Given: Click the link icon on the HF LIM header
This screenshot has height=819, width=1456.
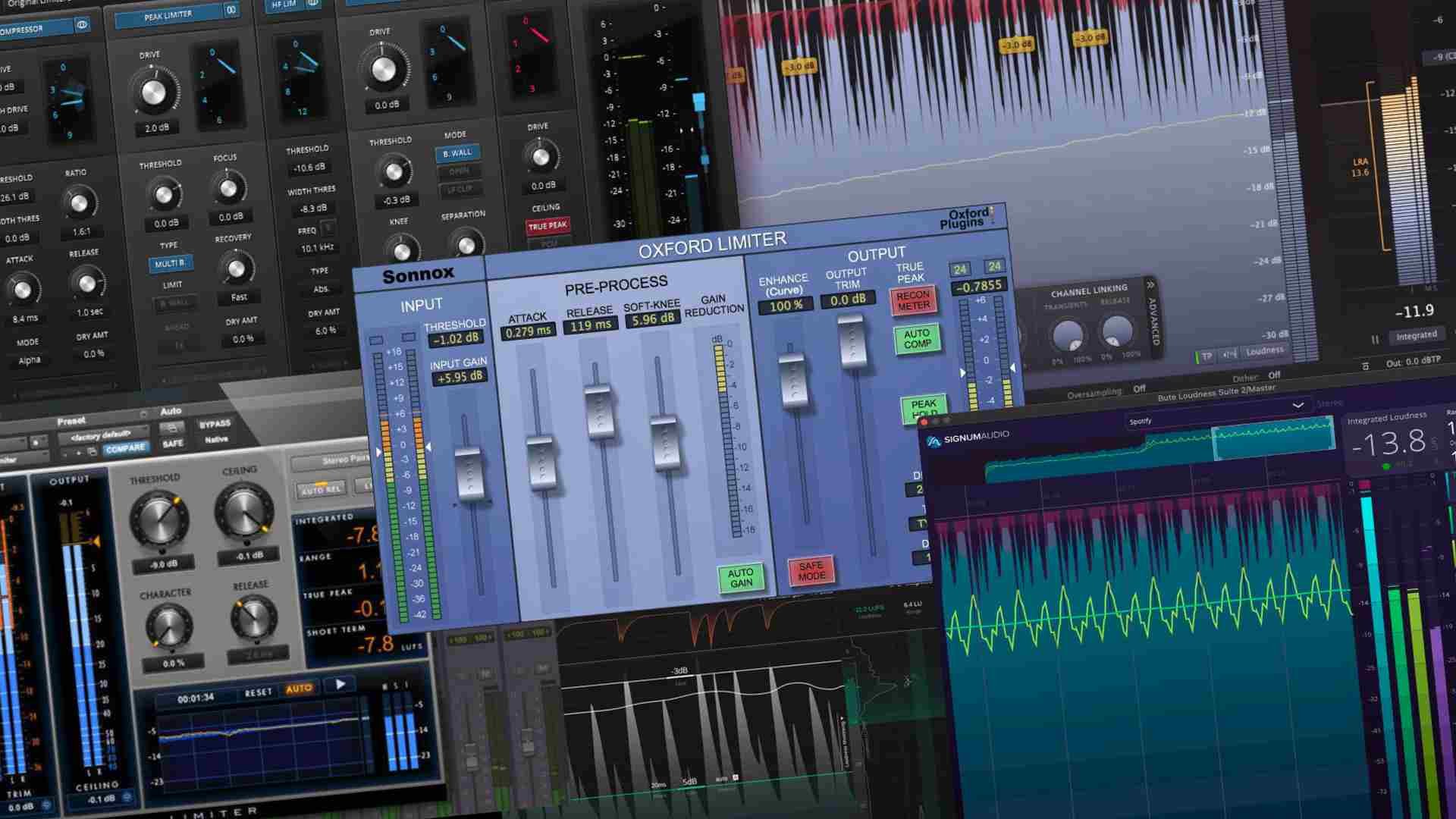Looking at the screenshot, I should pos(314,4).
